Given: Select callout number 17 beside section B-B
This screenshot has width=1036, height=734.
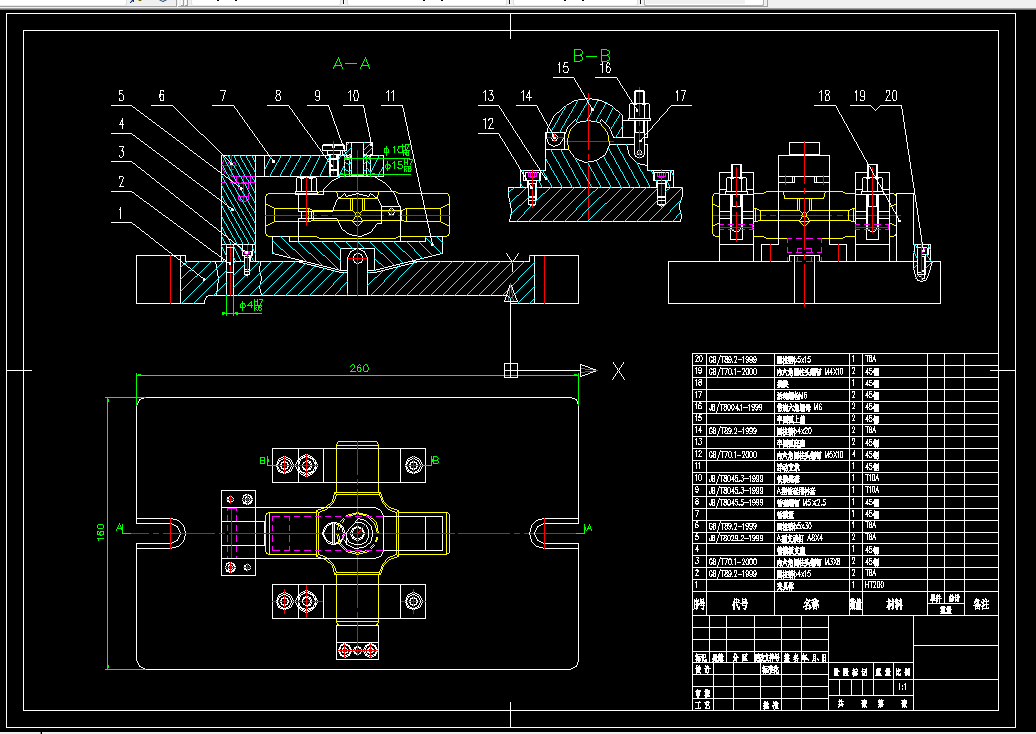Looking at the screenshot, I should (681, 96).
